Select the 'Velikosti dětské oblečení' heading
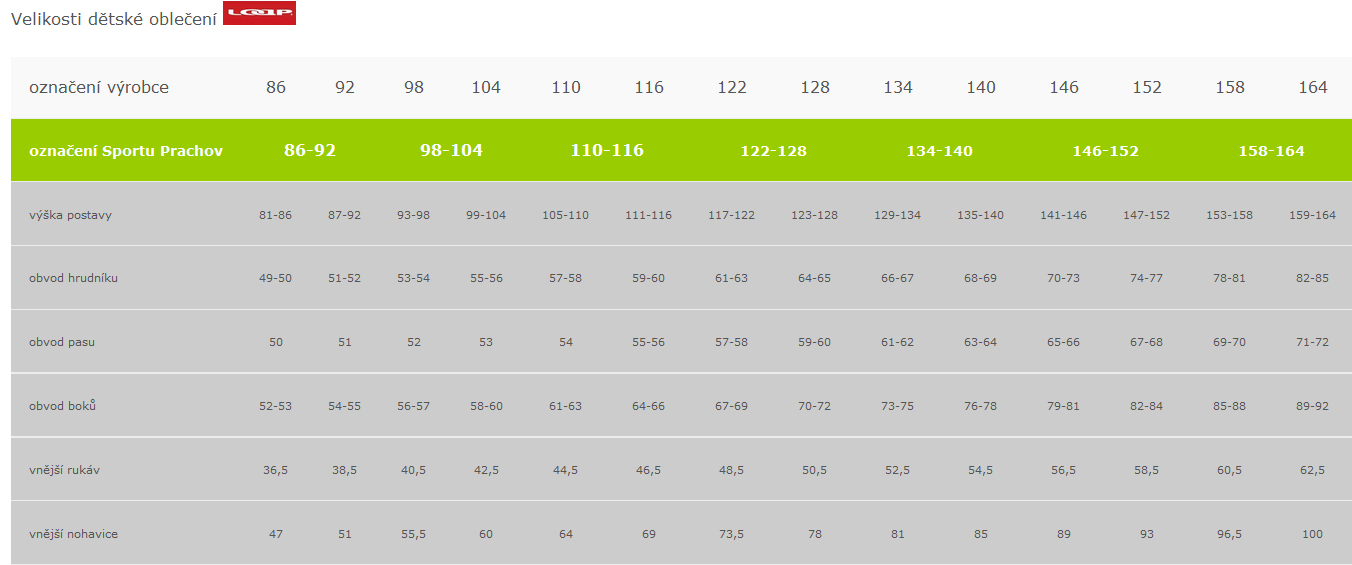Viewport: 1352px width, 565px height. click(x=114, y=18)
